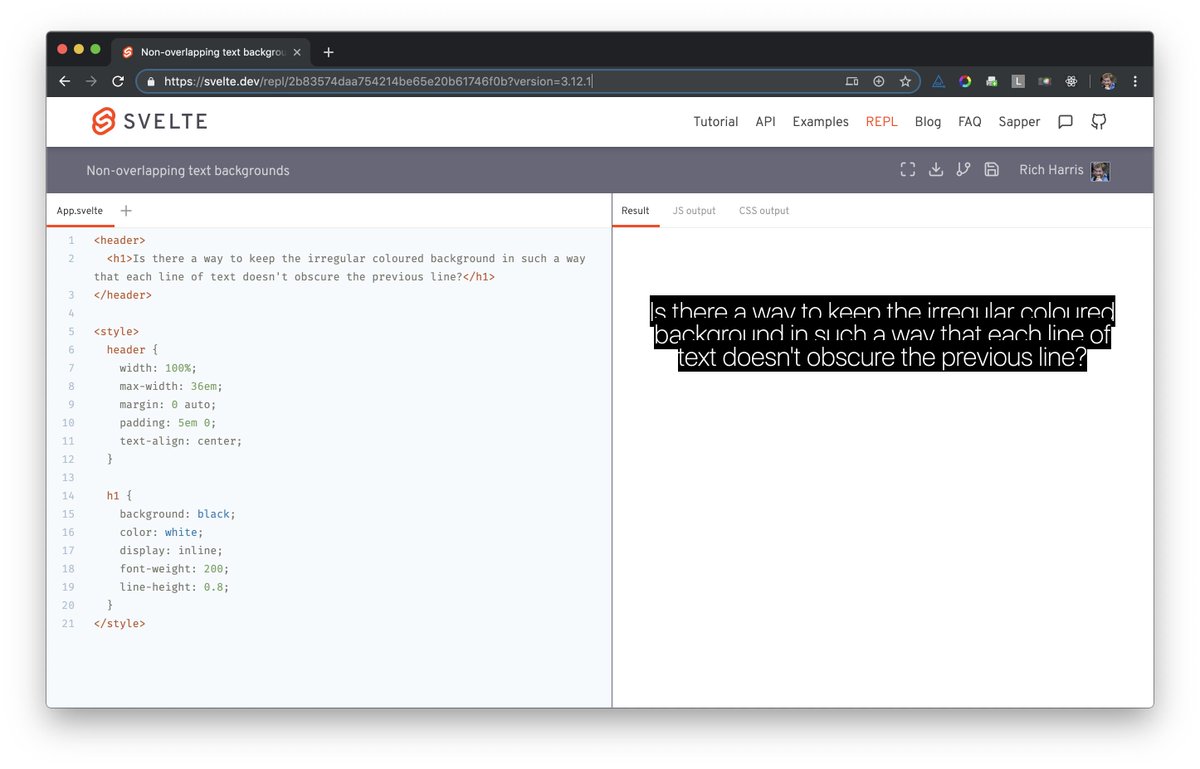Image resolution: width=1200 pixels, height=769 pixels.
Task: Open the GitHub icon in site navigation
Action: 1098,122
